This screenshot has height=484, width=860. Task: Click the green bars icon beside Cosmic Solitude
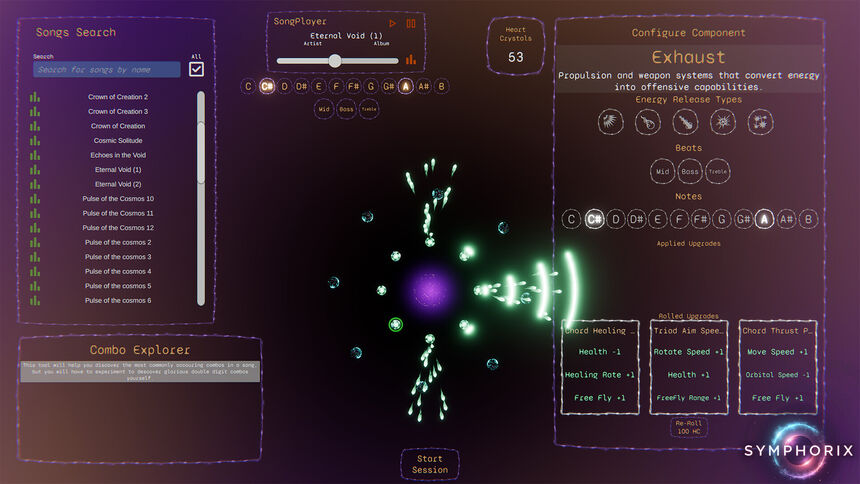tap(35, 141)
